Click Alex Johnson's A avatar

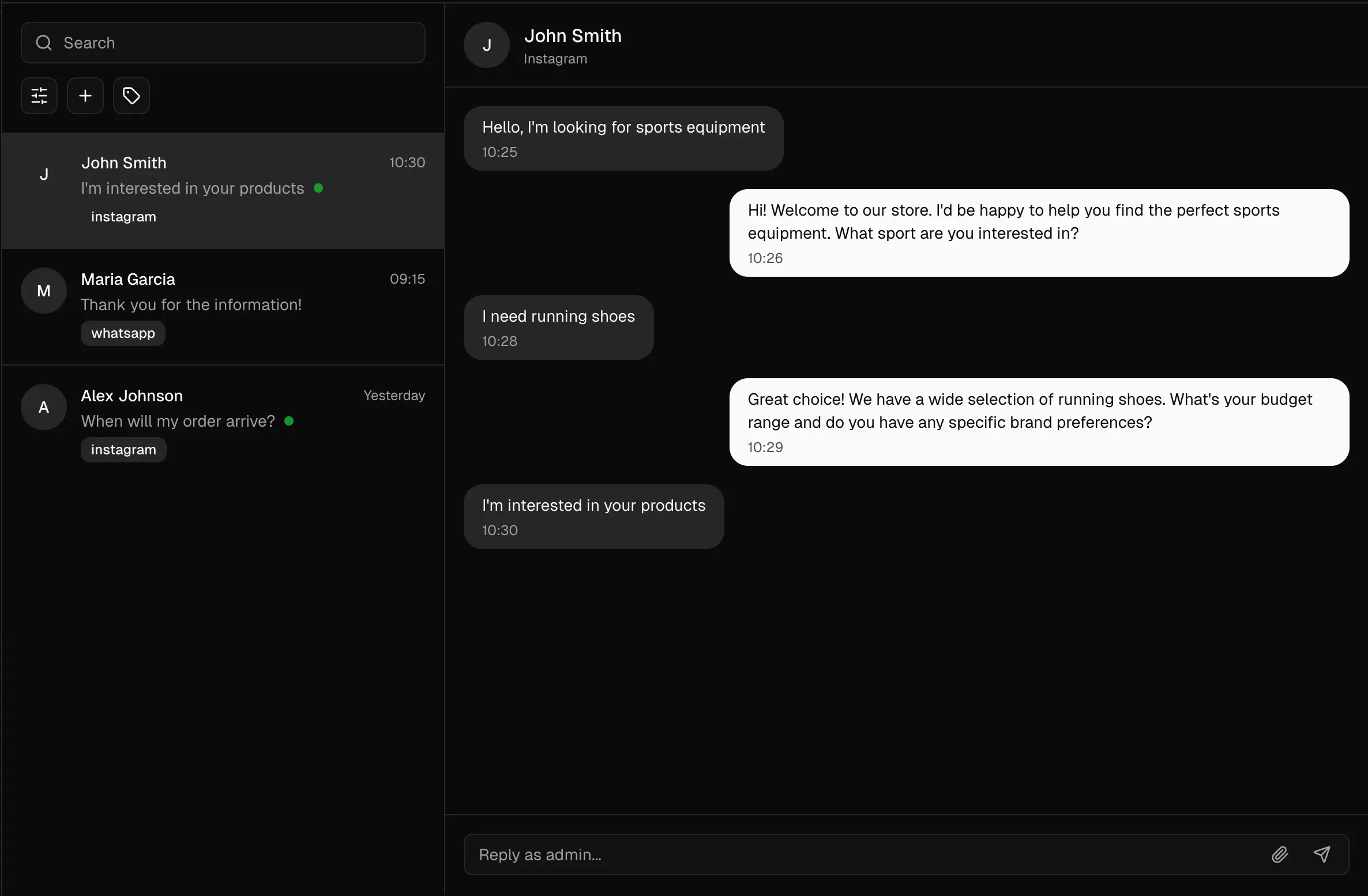coord(44,407)
